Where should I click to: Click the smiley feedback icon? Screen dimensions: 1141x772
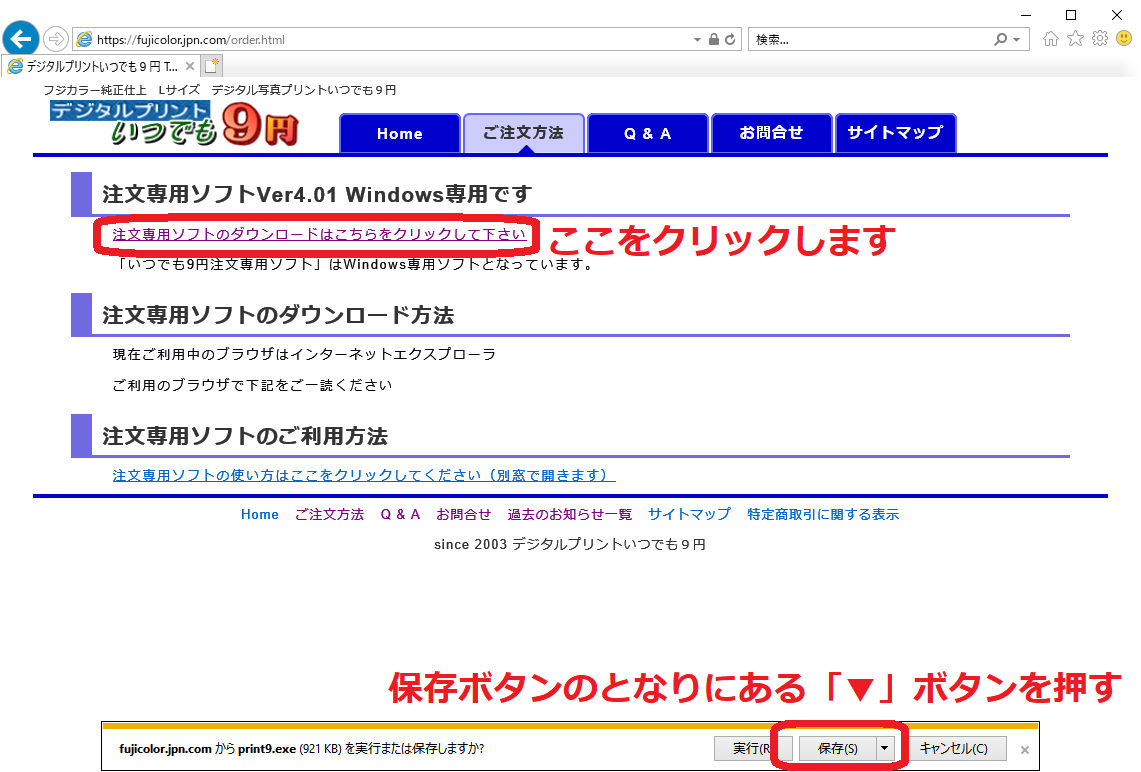tap(1123, 39)
